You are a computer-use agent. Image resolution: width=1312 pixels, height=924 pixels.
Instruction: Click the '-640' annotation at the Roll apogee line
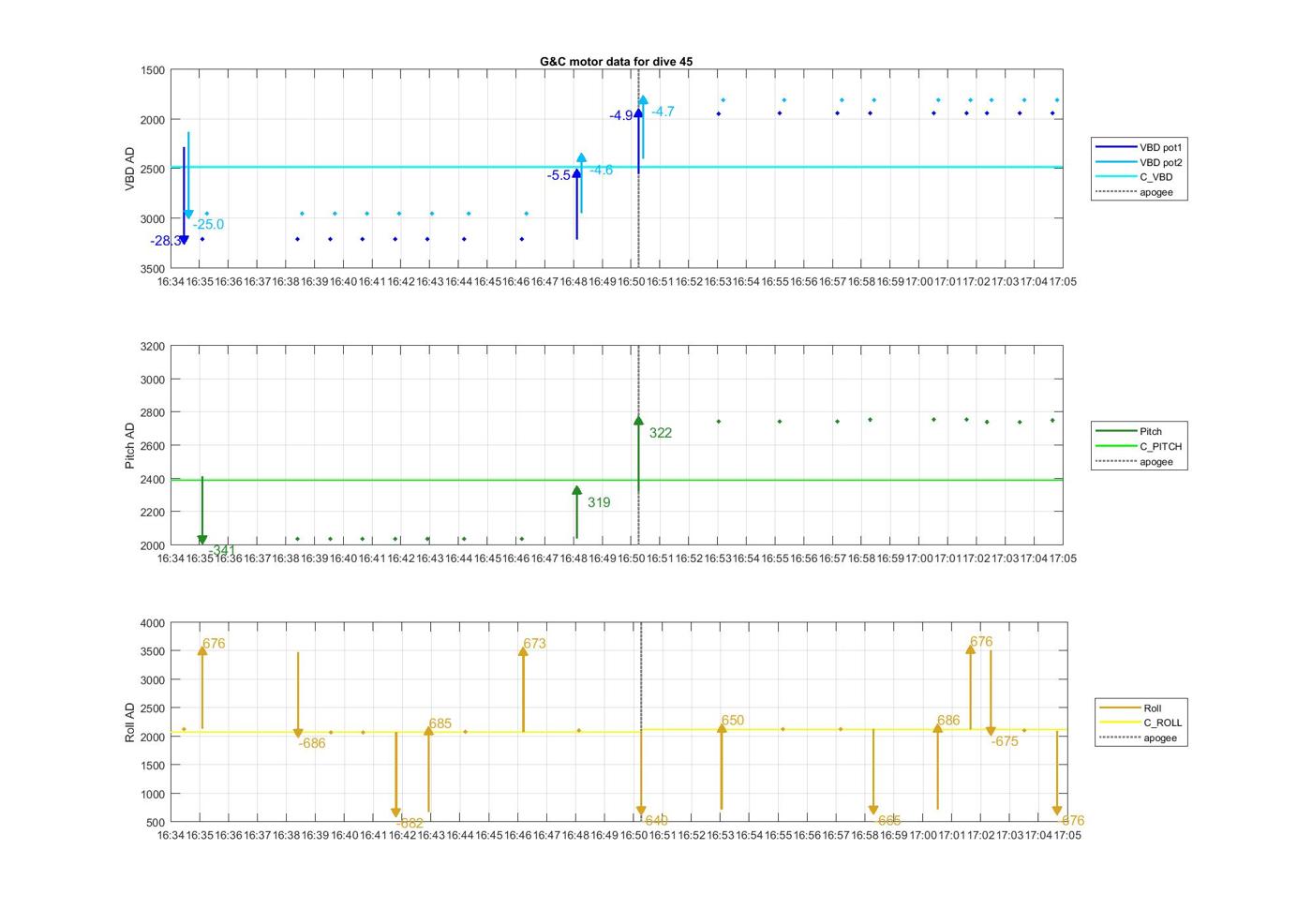[x=655, y=821]
